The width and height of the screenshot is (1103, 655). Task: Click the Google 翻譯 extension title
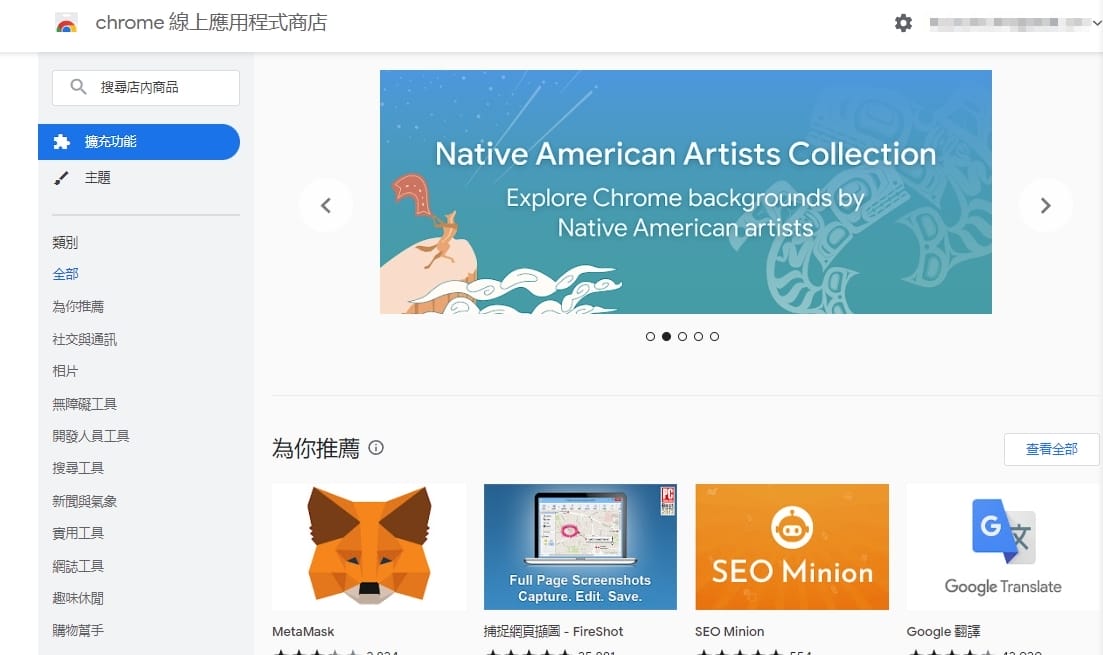943,632
